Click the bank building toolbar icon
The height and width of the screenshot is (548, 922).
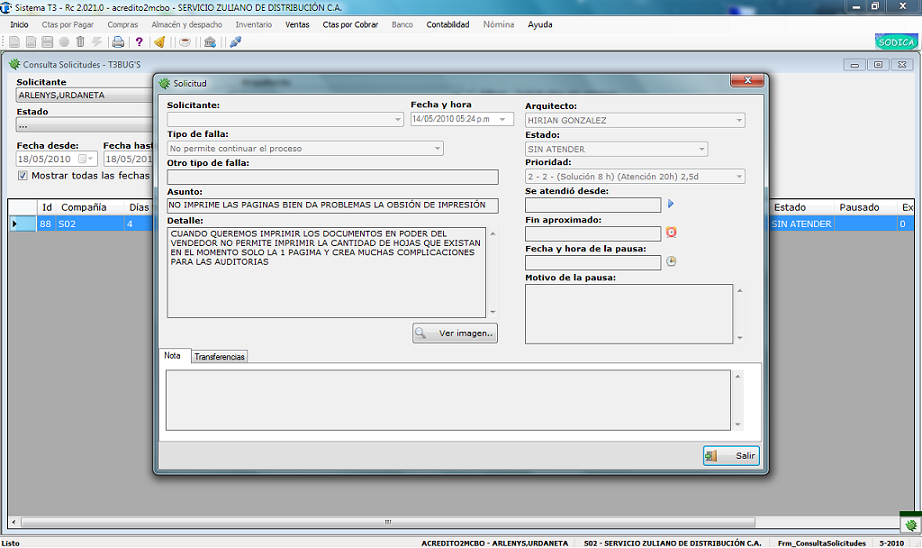(x=210, y=42)
